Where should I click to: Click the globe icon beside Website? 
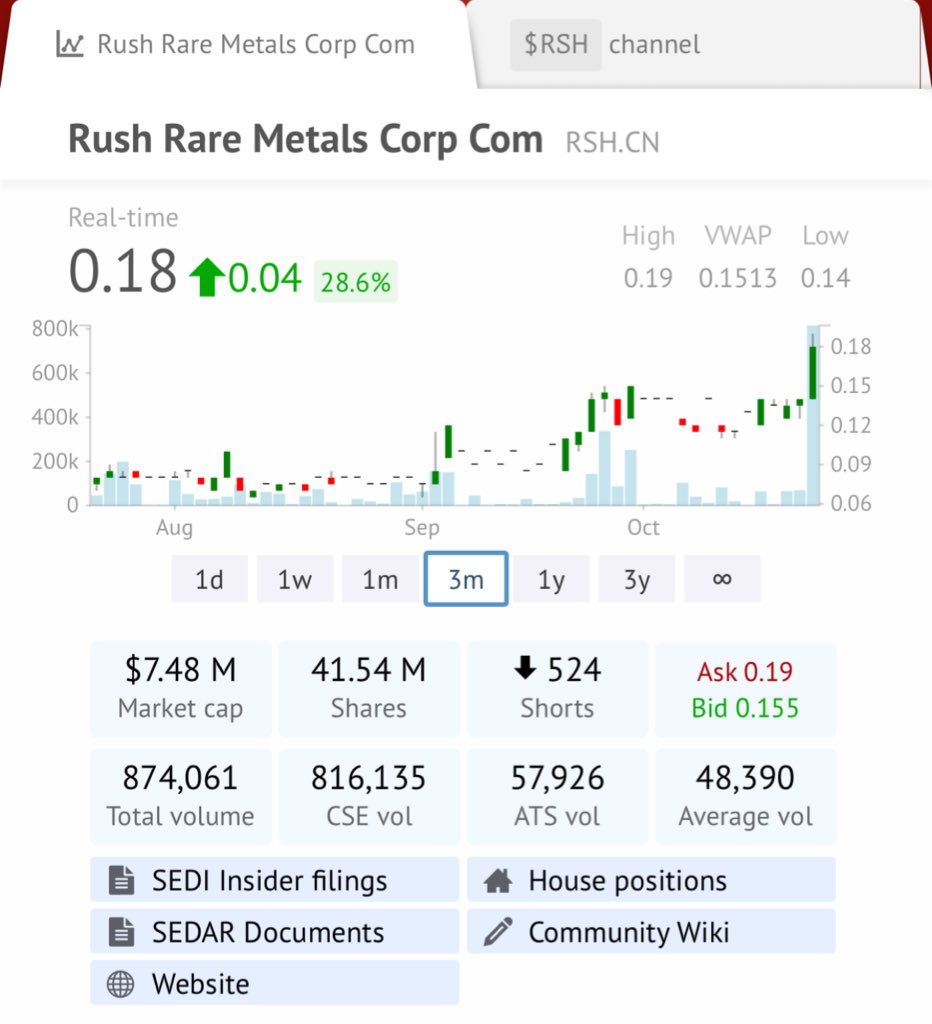tap(121, 984)
